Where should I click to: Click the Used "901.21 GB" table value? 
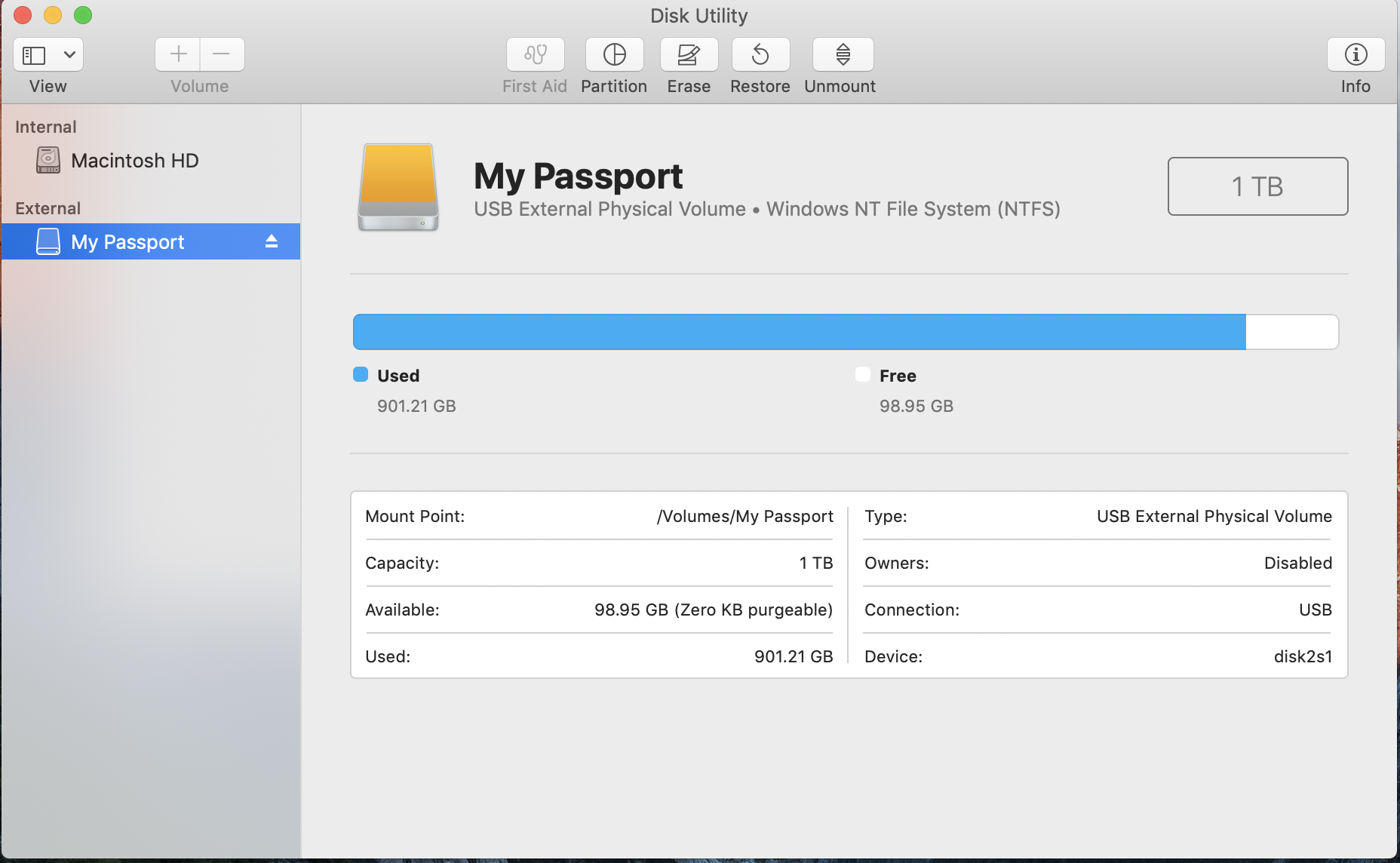click(x=794, y=656)
